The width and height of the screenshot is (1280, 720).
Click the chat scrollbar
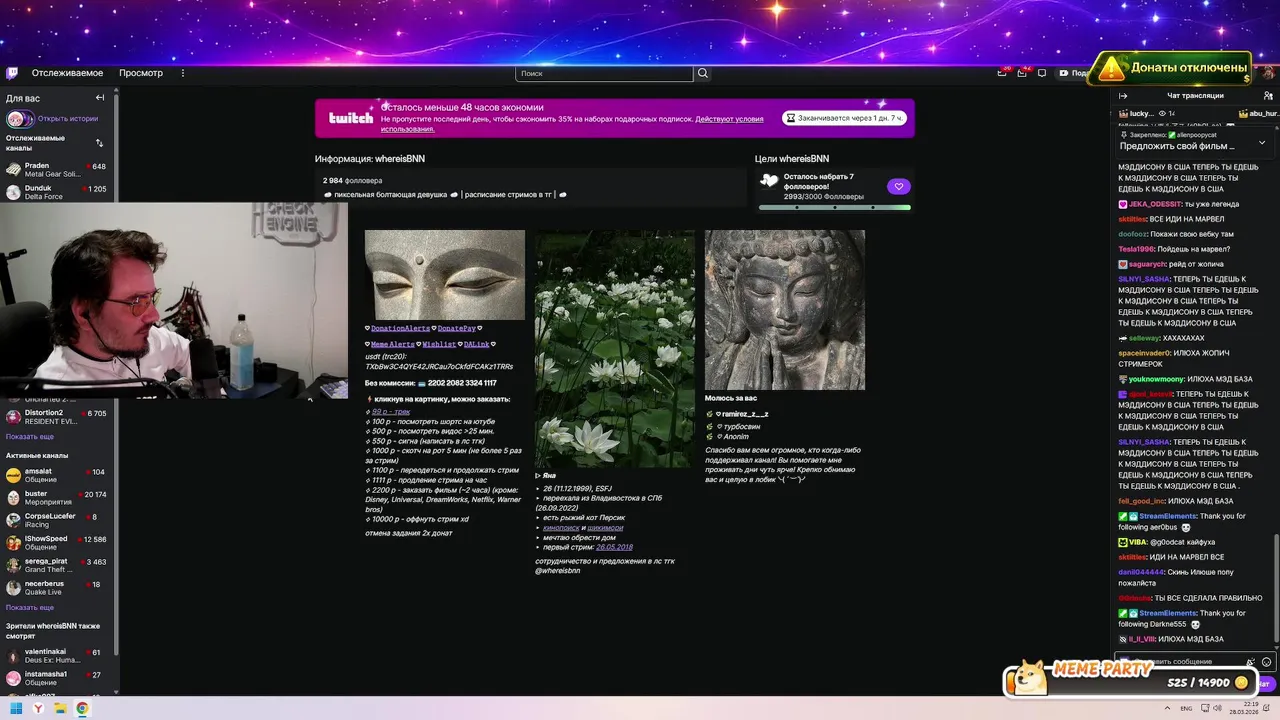click(1275, 590)
